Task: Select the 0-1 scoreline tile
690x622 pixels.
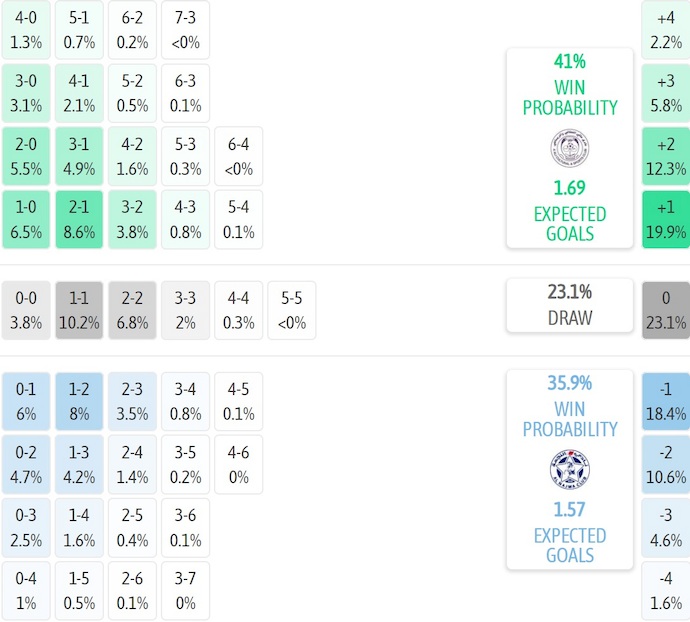Action: coord(26,401)
